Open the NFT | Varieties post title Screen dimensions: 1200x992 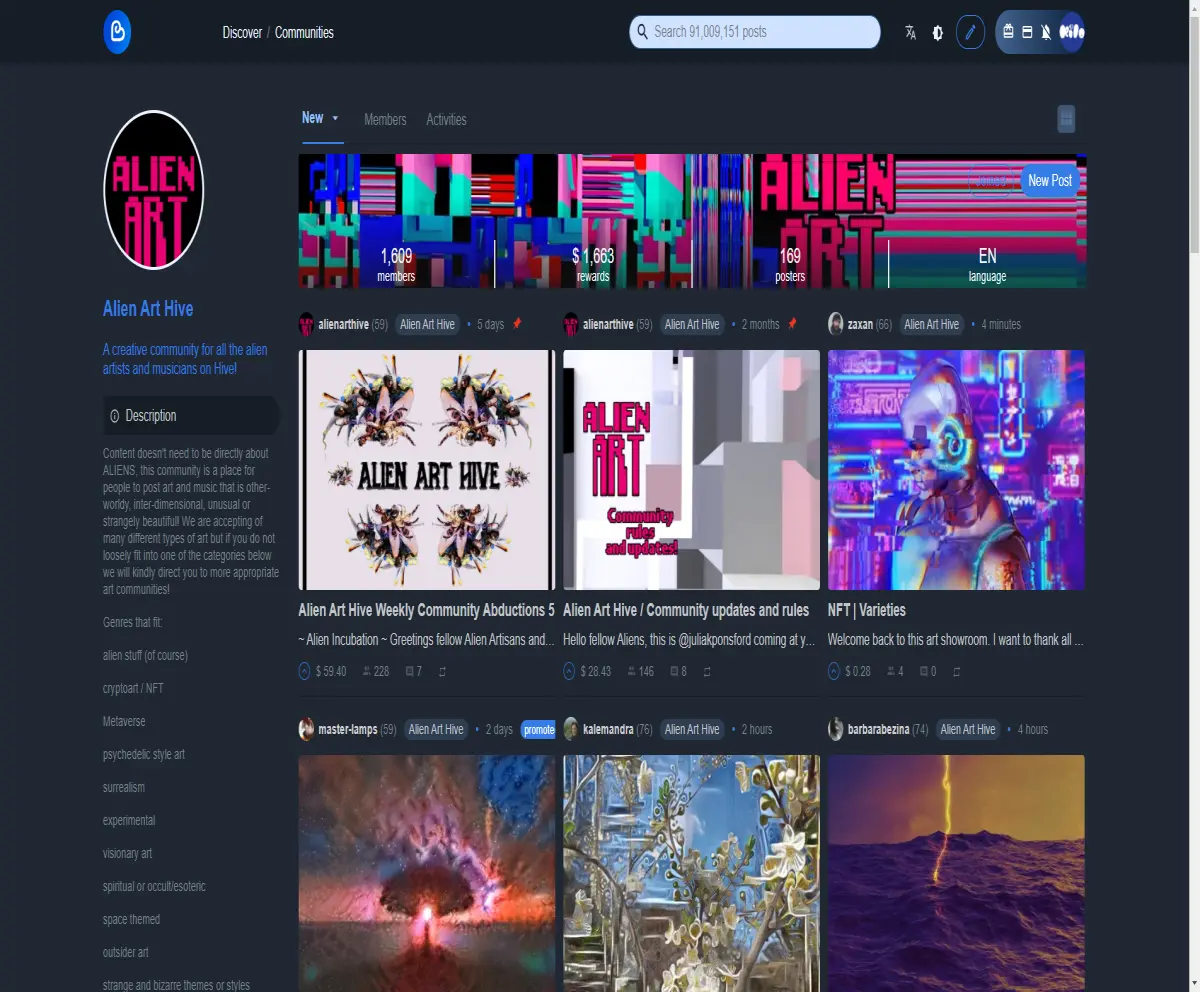pos(867,610)
